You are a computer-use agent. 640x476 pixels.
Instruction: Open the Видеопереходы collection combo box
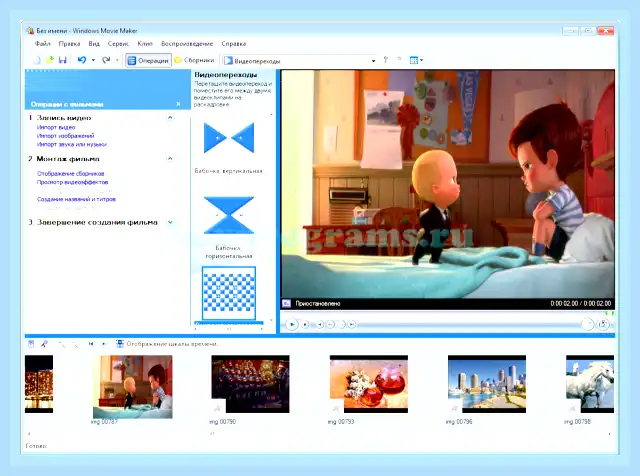click(300, 61)
